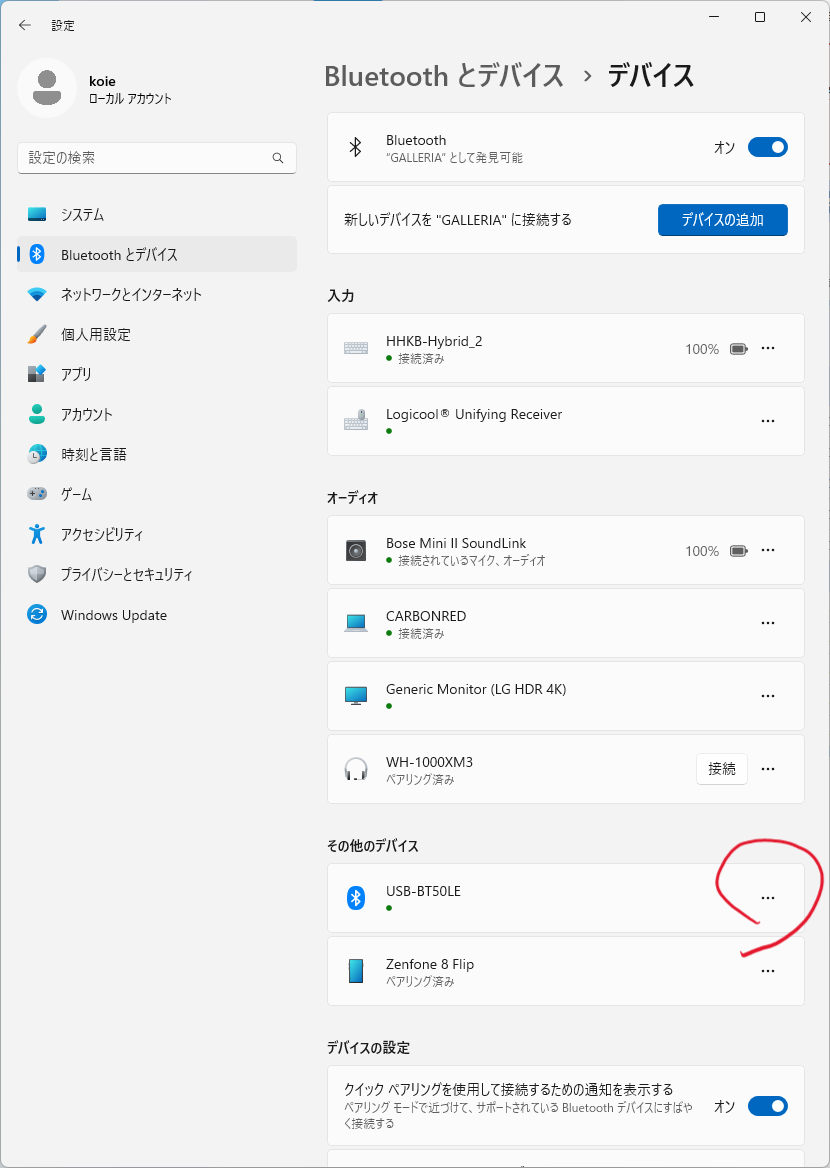Select Bluetooth とデバイス in sidebar
830x1168 pixels.
click(156, 255)
